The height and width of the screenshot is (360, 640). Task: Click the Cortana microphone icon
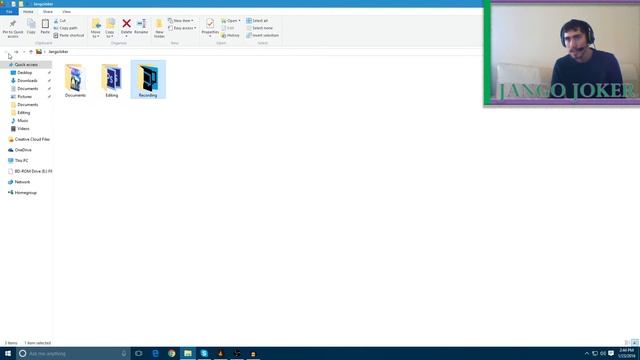click(124, 353)
